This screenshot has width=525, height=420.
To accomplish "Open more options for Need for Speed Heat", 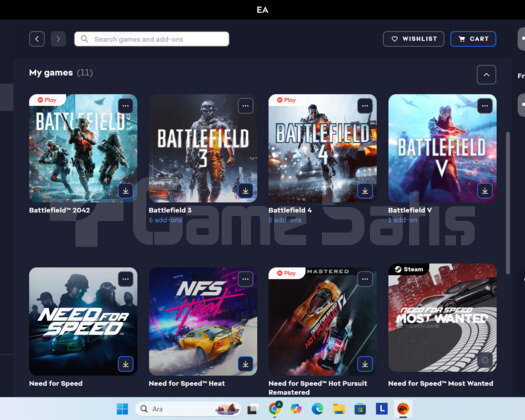I will pyautogui.click(x=245, y=279).
